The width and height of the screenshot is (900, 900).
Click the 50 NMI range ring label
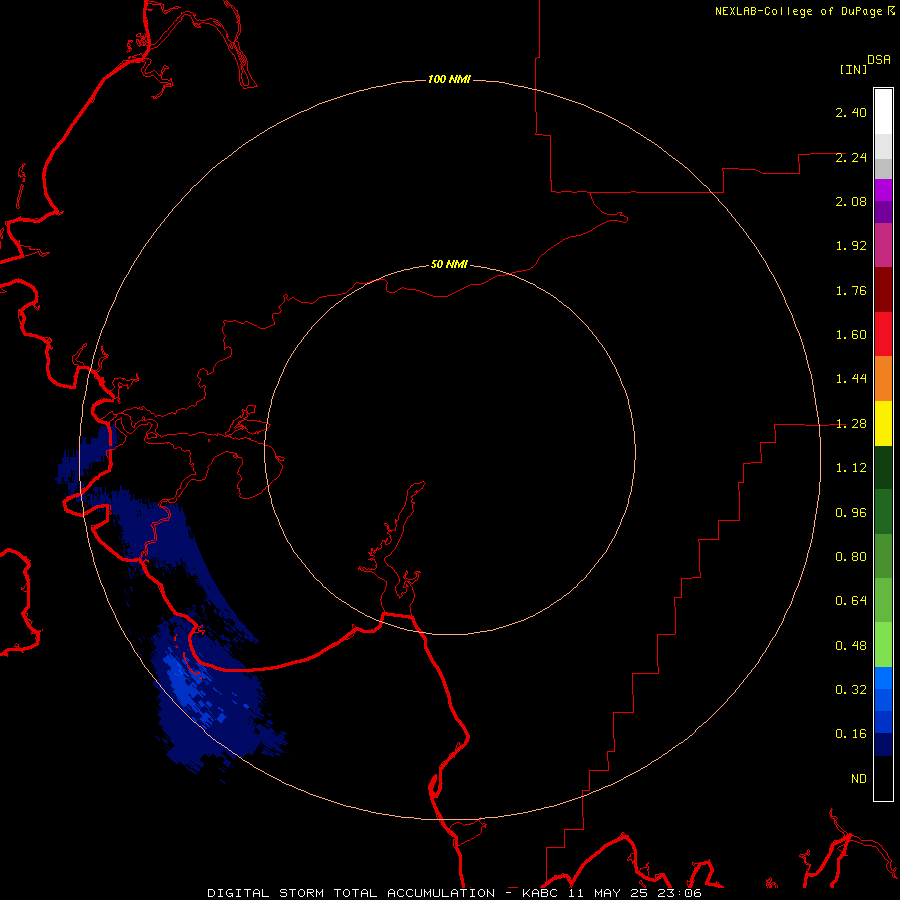449,264
